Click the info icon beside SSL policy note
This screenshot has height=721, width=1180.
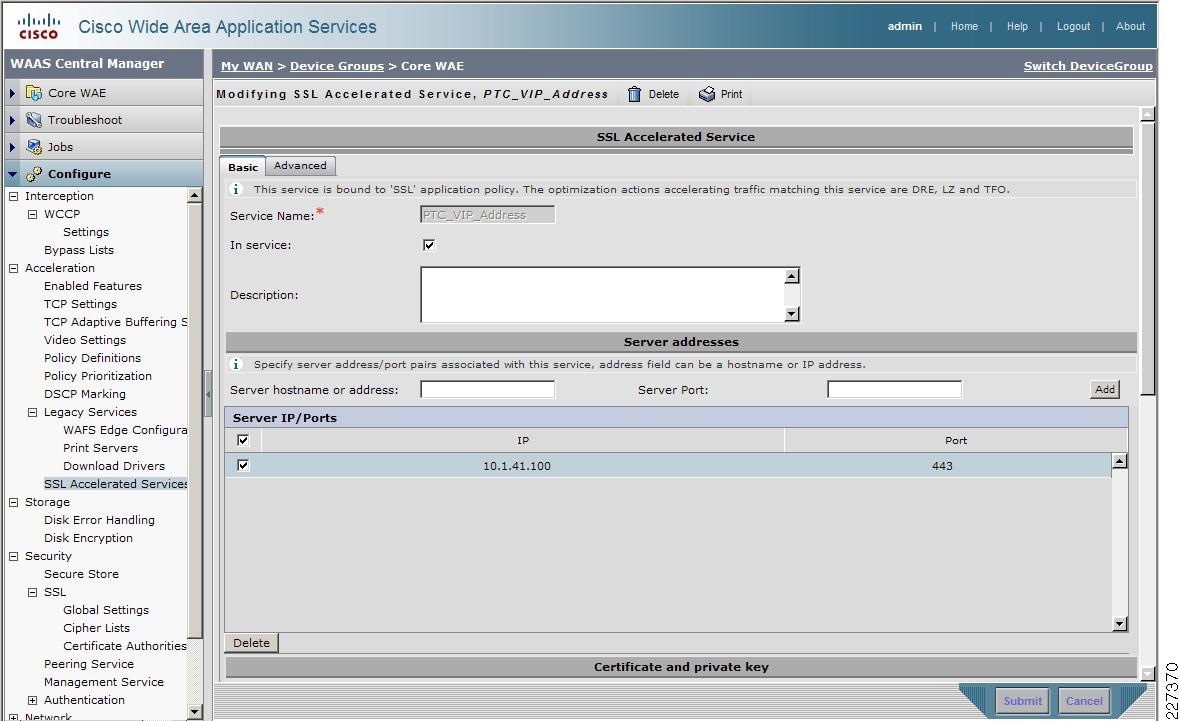(236, 190)
